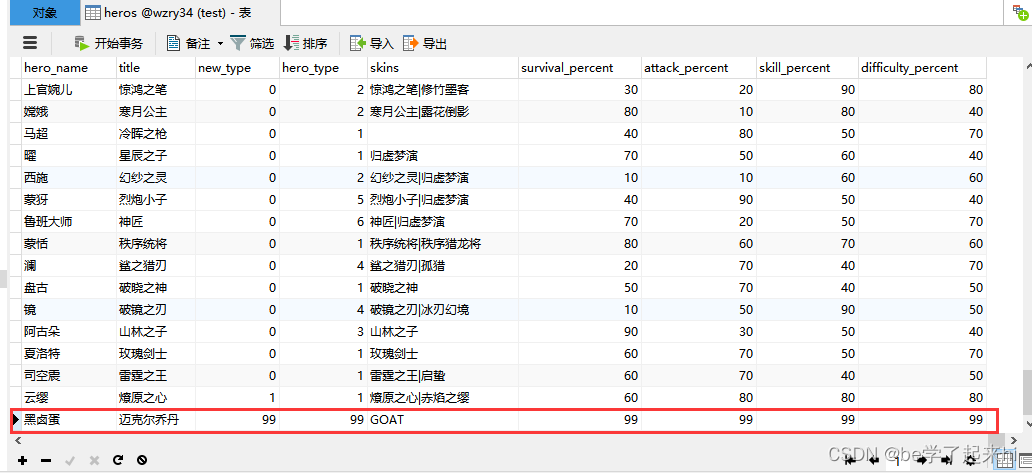This screenshot has width=1032, height=473.
Task: Click the add-object icon at top right
Action: [1021, 11]
